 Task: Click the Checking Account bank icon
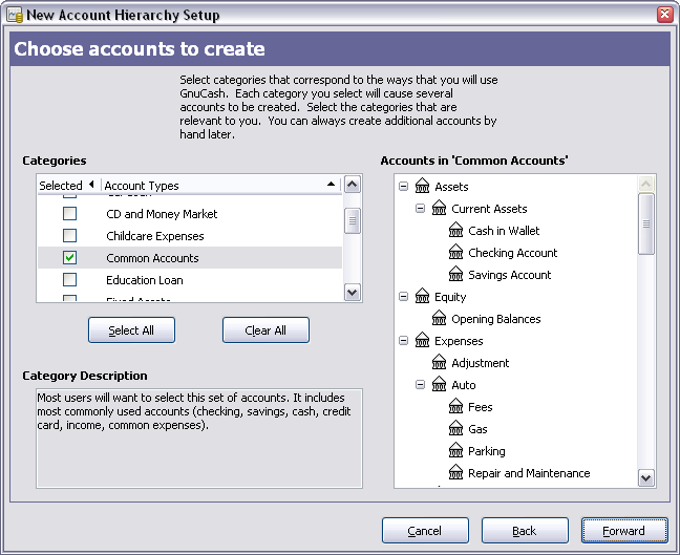456,252
